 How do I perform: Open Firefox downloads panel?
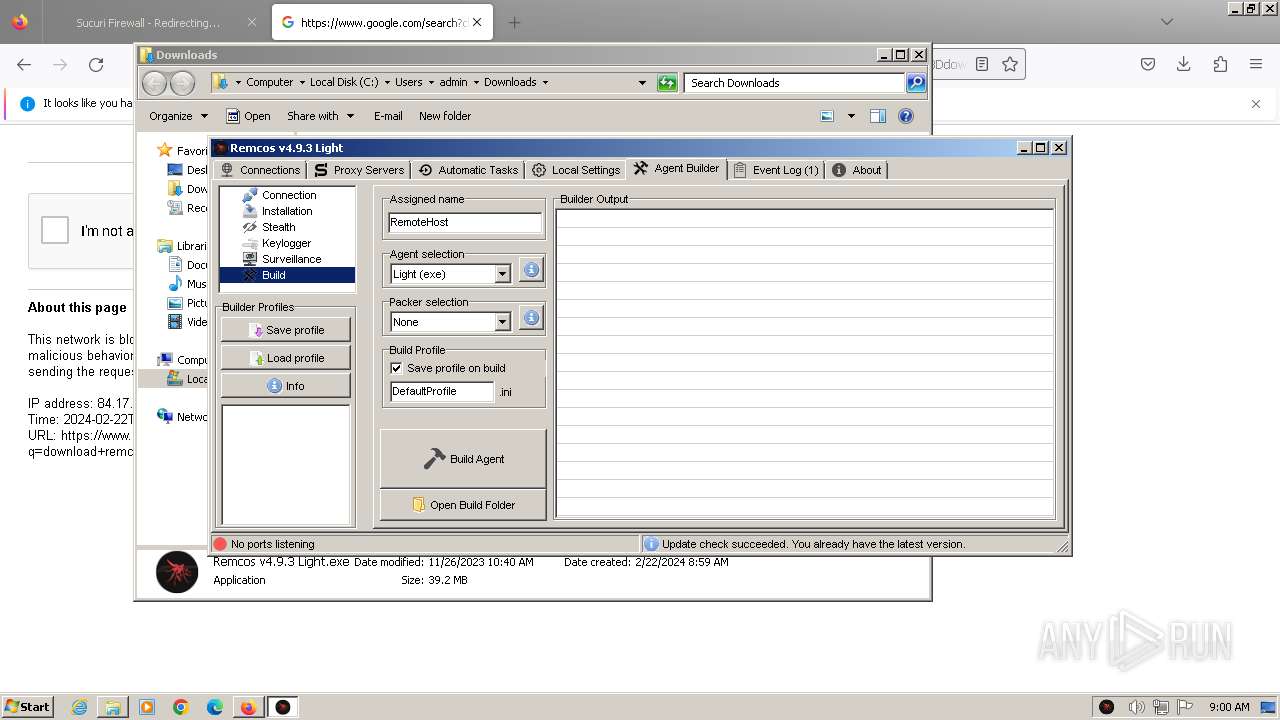(x=1183, y=64)
